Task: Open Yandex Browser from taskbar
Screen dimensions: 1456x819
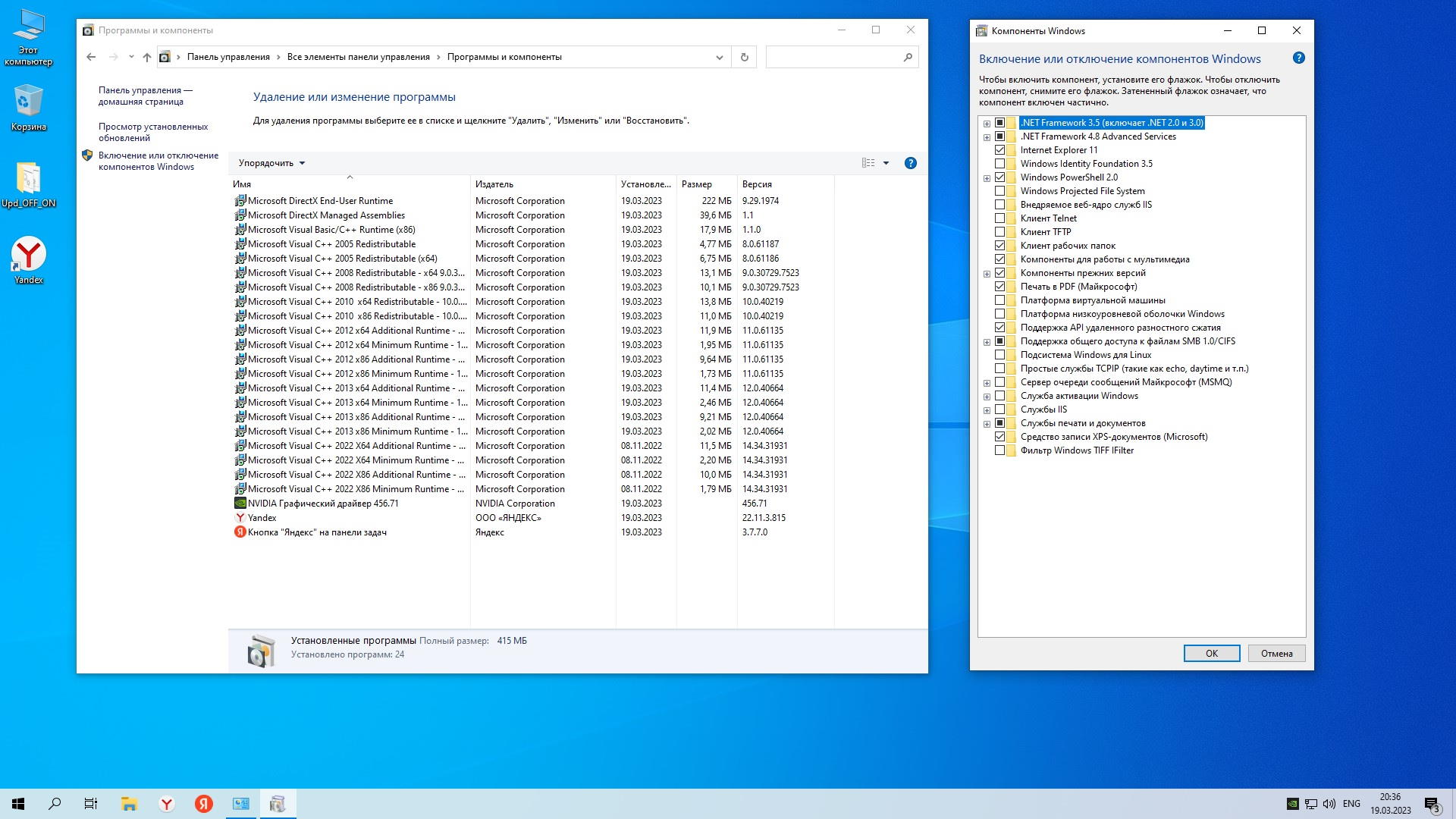Action: pos(167,804)
